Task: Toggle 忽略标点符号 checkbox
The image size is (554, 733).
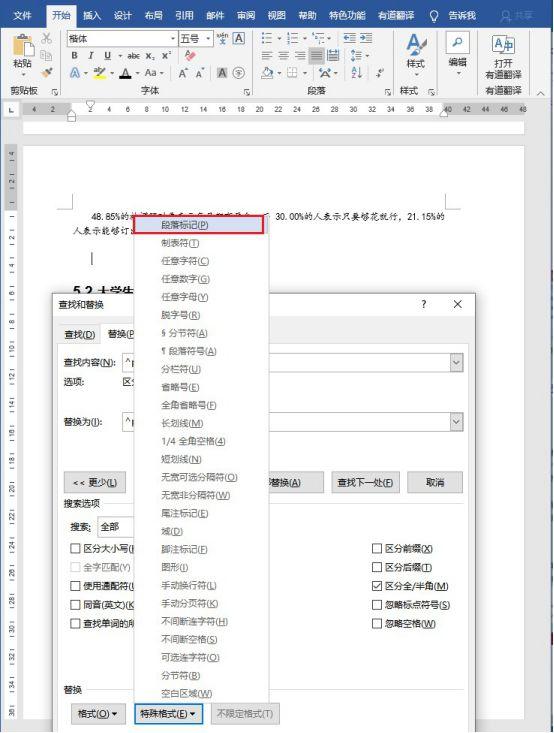Action: [x=377, y=605]
